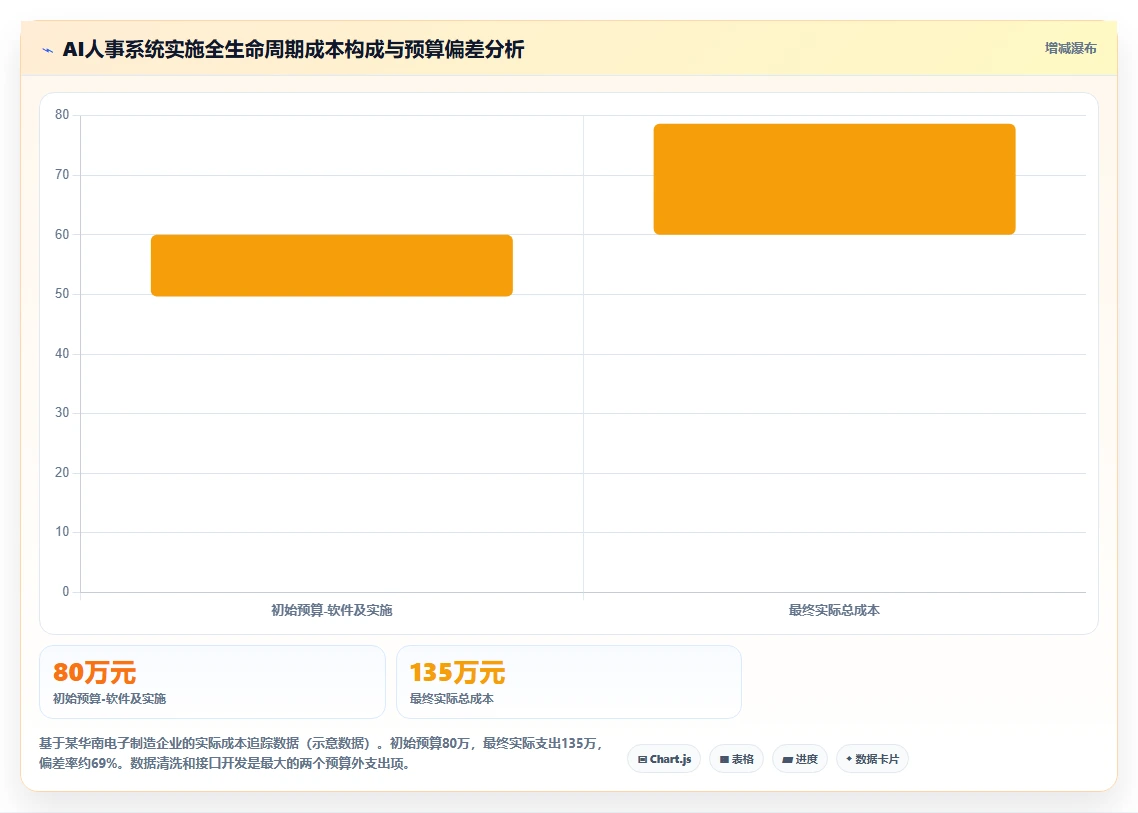Click y-axis value 70
The height and width of the screenshot is (813, 1138).
click(62, 175)
